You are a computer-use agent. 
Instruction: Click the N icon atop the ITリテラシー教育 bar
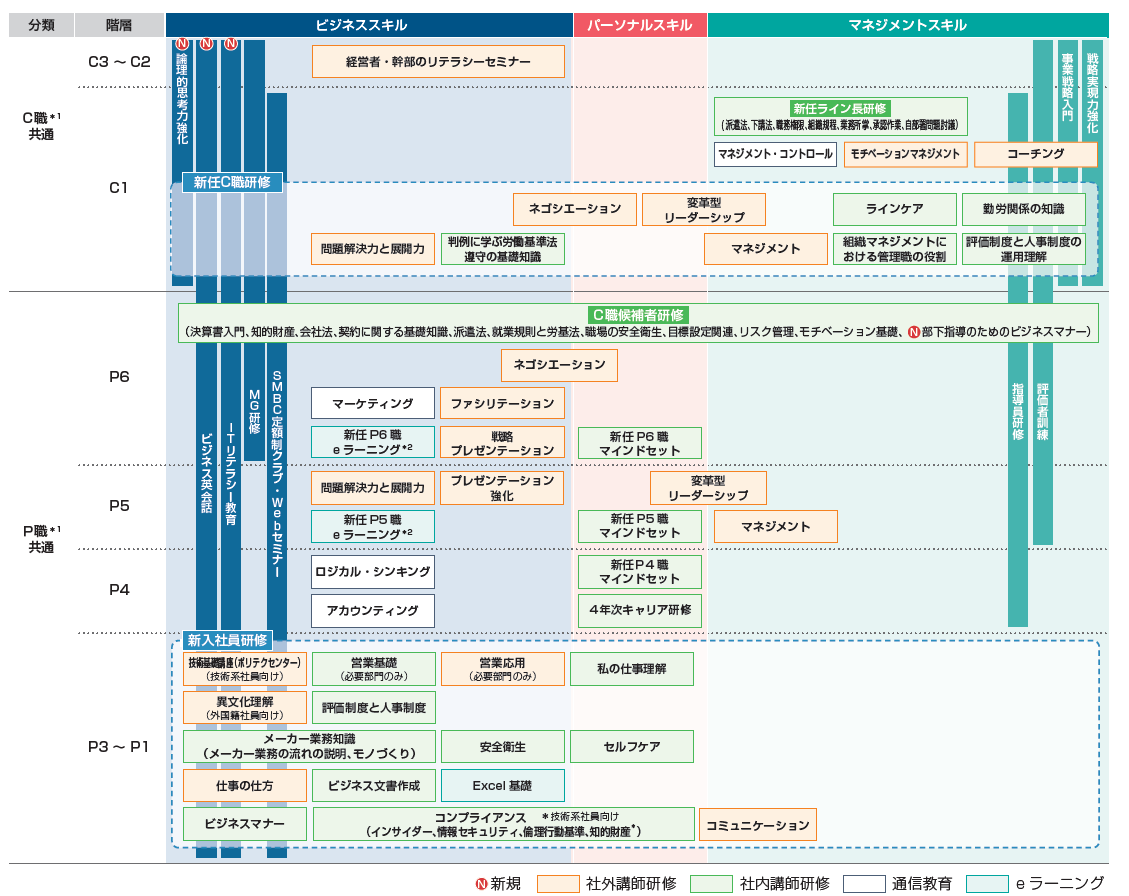pyautogui.click(x=230, y=44)
